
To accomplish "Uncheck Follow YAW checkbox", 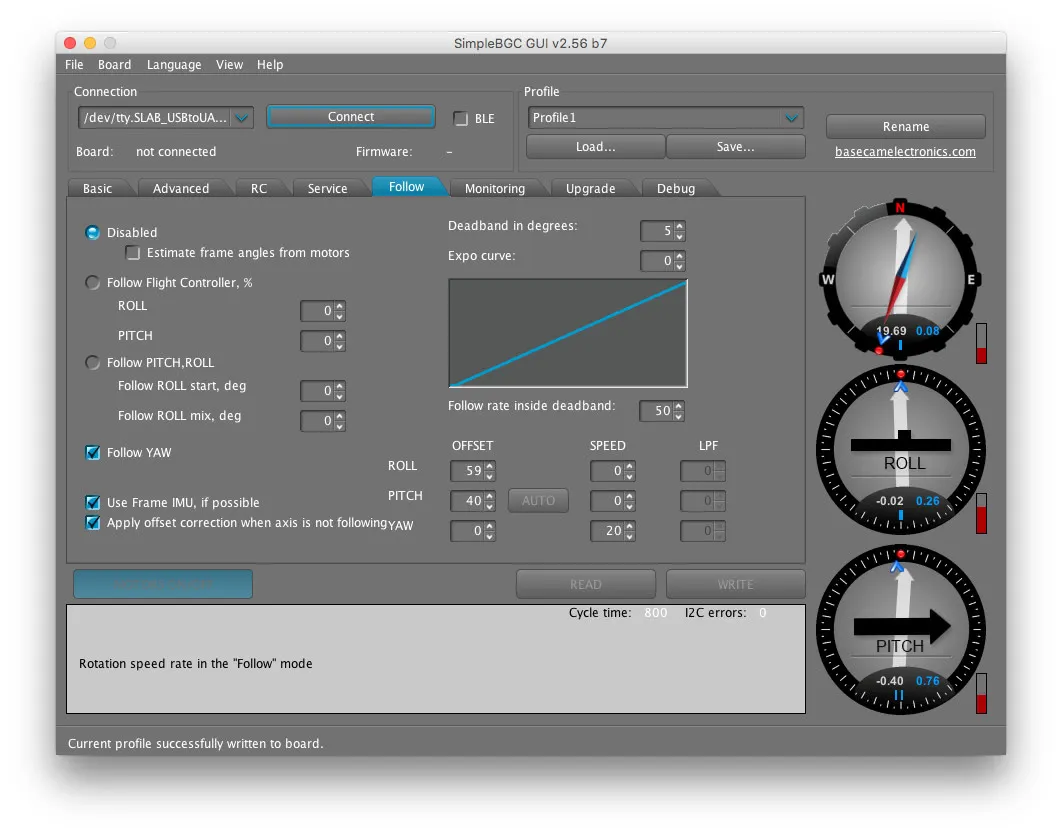I will (93, 453).
